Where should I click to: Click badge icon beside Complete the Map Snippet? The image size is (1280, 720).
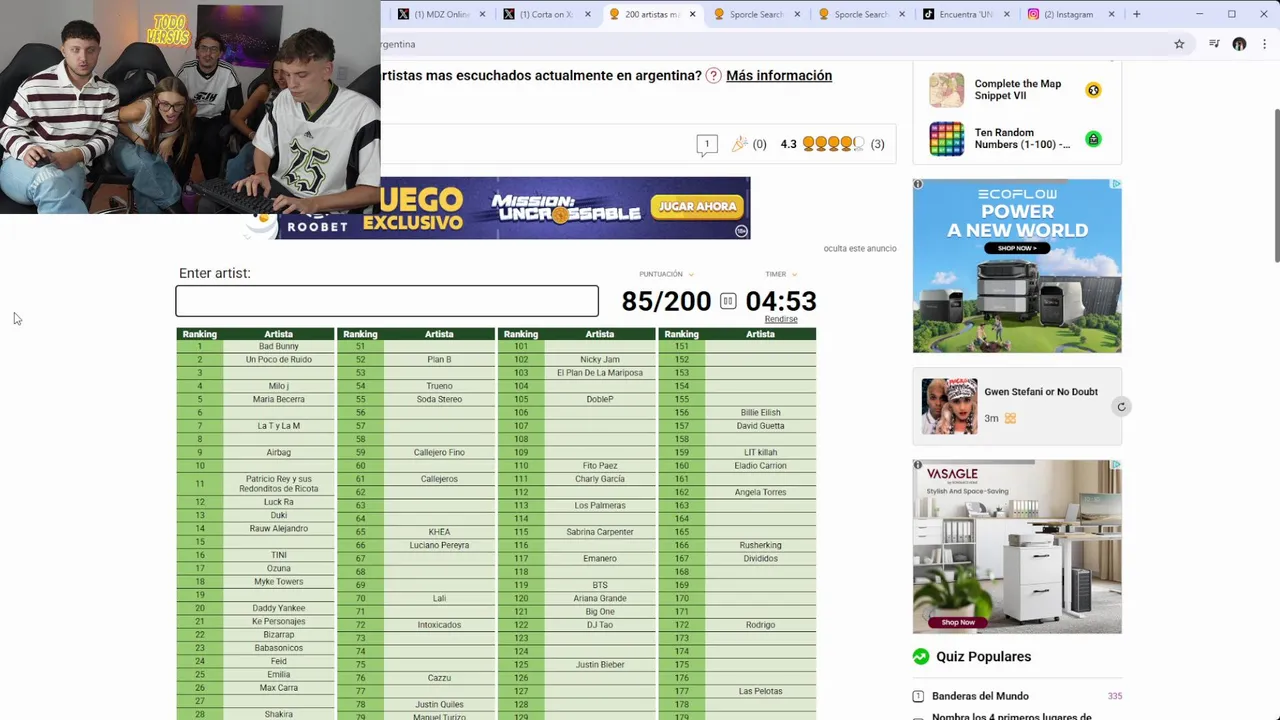[x=1093, y=90]
